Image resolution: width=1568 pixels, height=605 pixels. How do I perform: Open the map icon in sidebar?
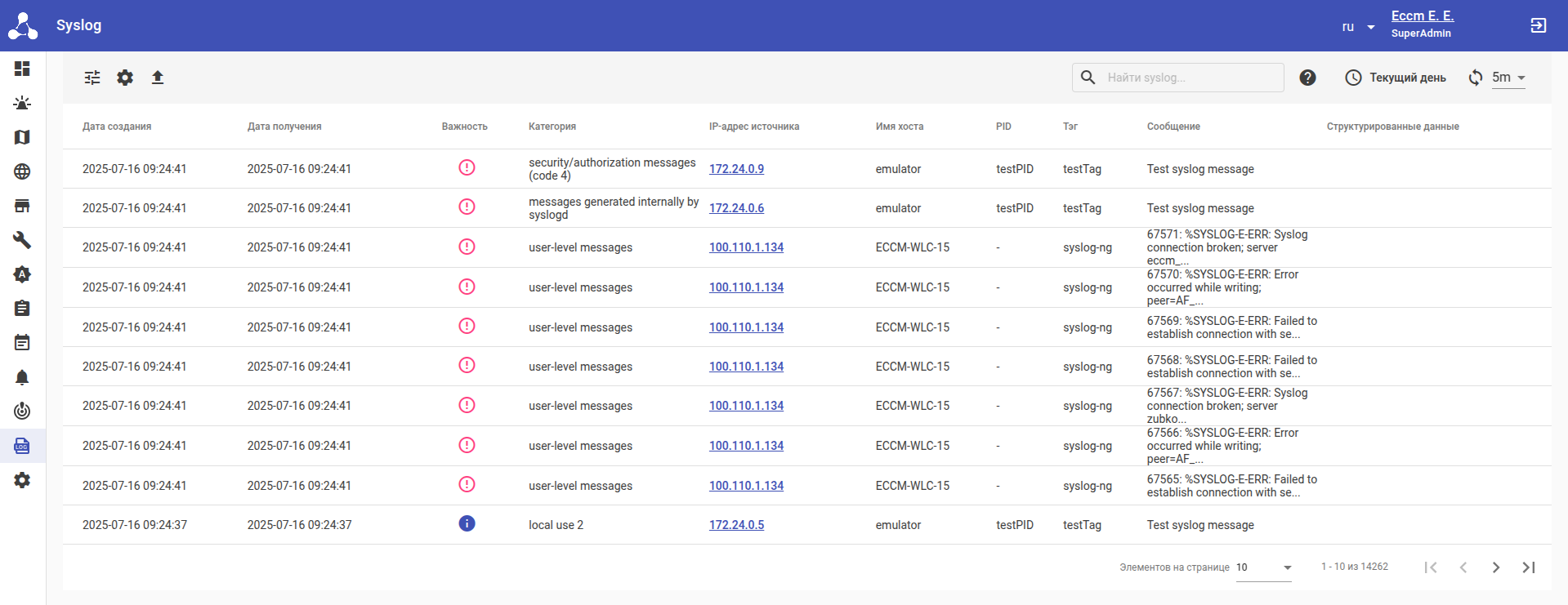pos(22,137)
